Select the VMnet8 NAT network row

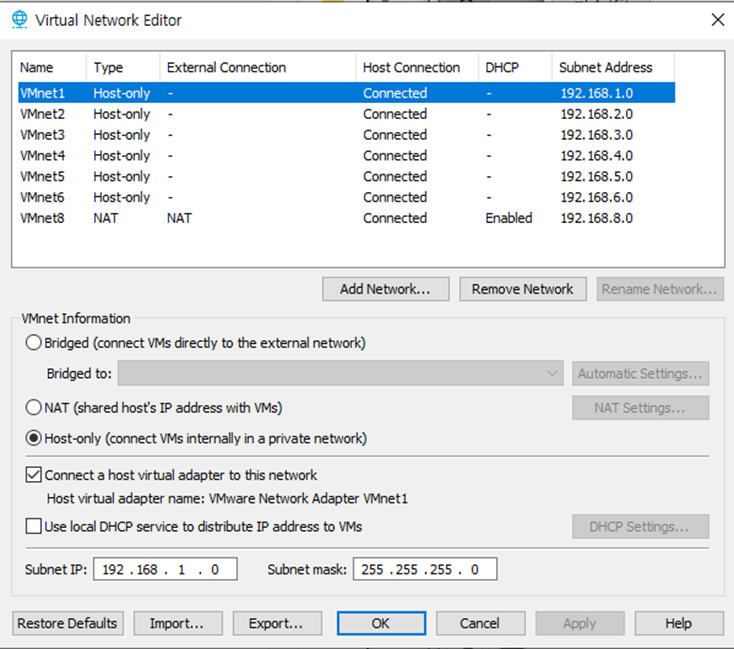(x=346, y=218)
